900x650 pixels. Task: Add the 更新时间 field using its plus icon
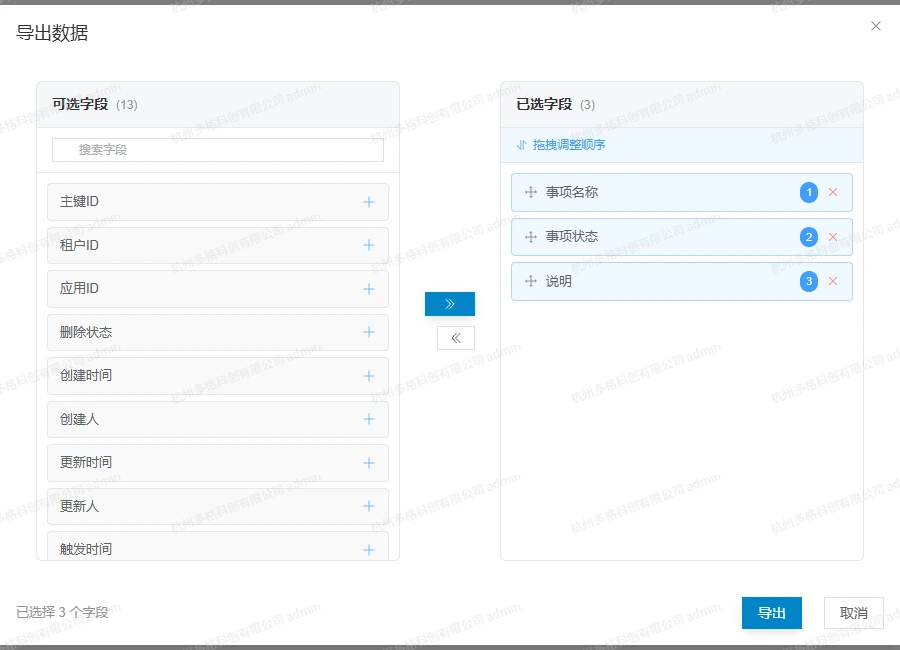pos(368,463)
